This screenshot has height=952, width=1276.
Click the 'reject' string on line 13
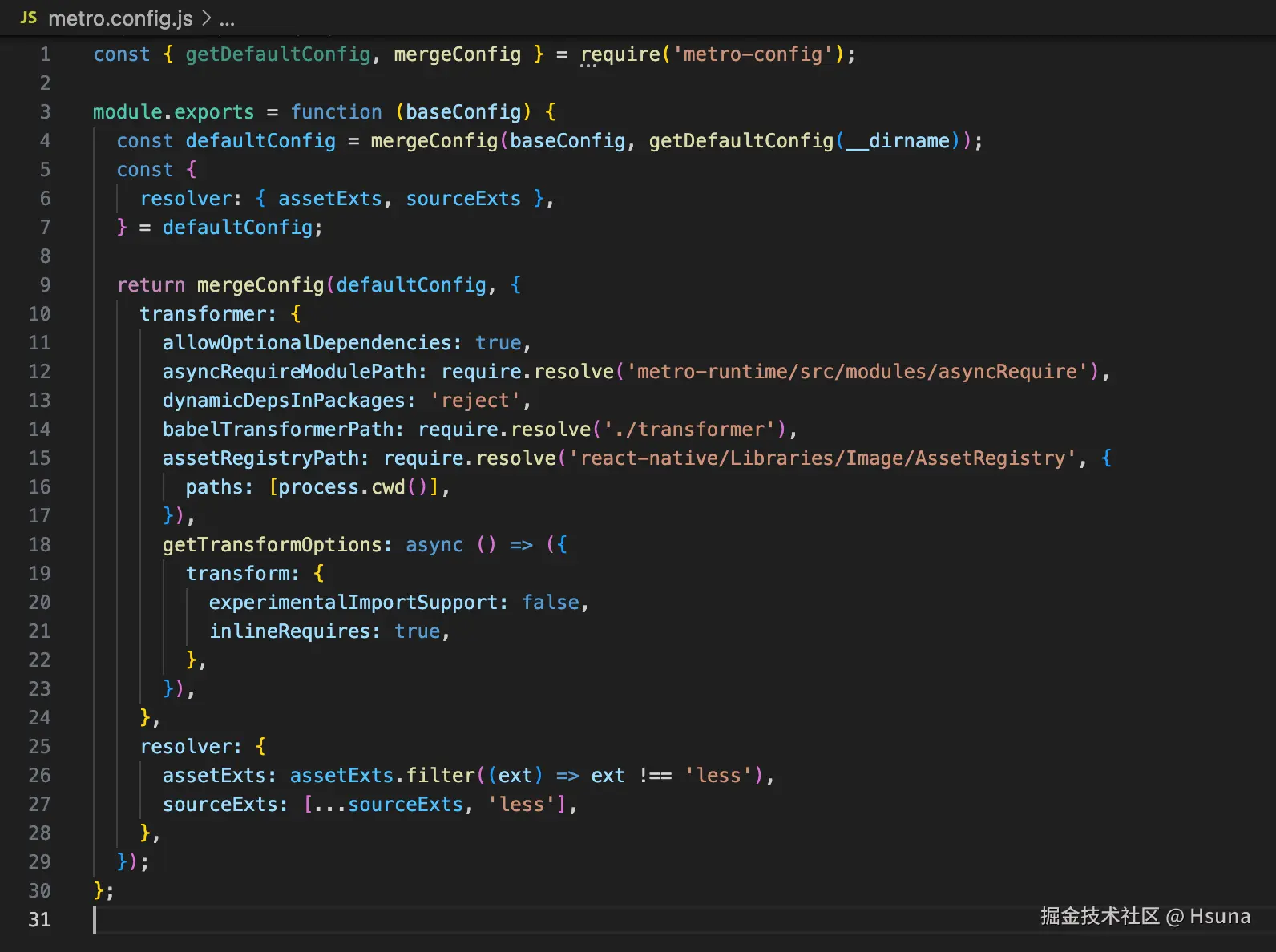[475, 401]
